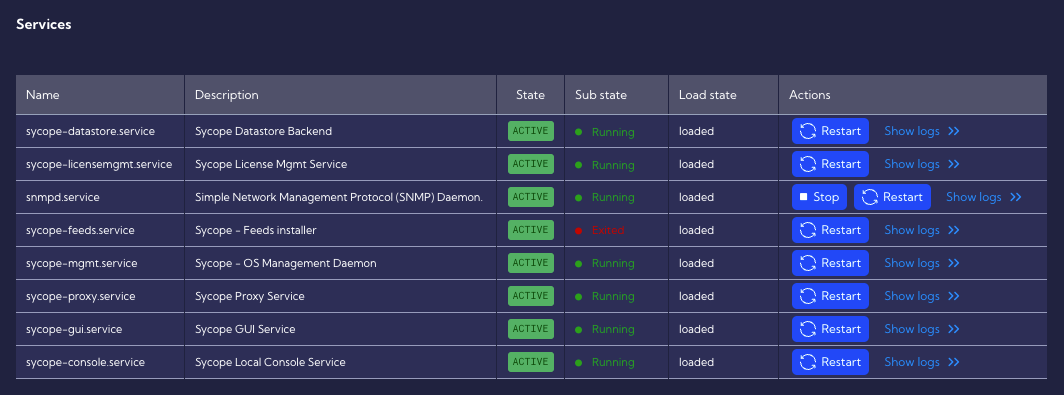This screenshot has width=1064, height=395.
Task: Restart the sycope-proxy.service
Action: tap(830, 296)
